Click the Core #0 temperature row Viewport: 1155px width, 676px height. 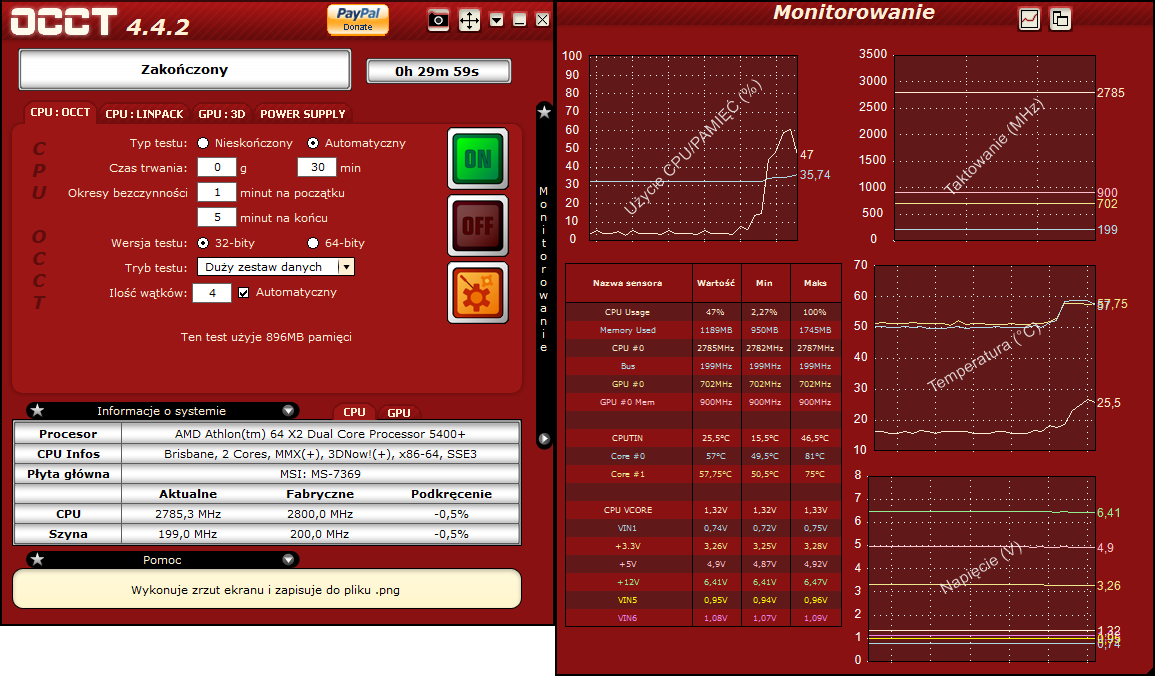click(703, 456)
